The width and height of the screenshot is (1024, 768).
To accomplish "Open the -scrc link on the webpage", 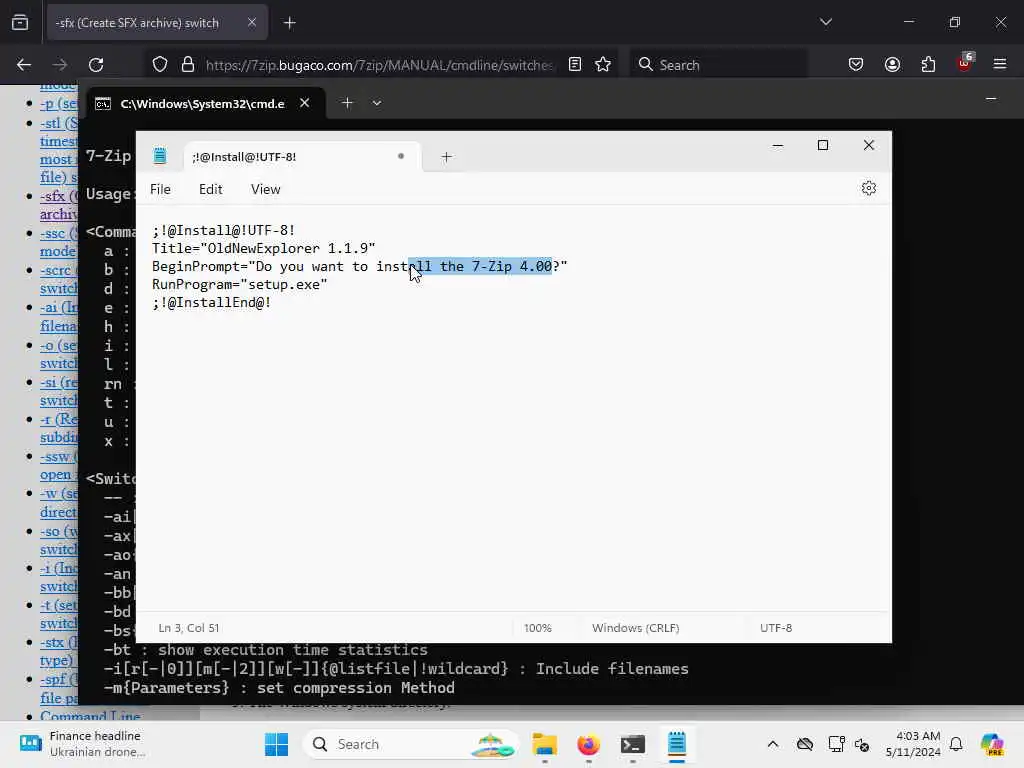I will pyautogui.click(x=58, y=279).
